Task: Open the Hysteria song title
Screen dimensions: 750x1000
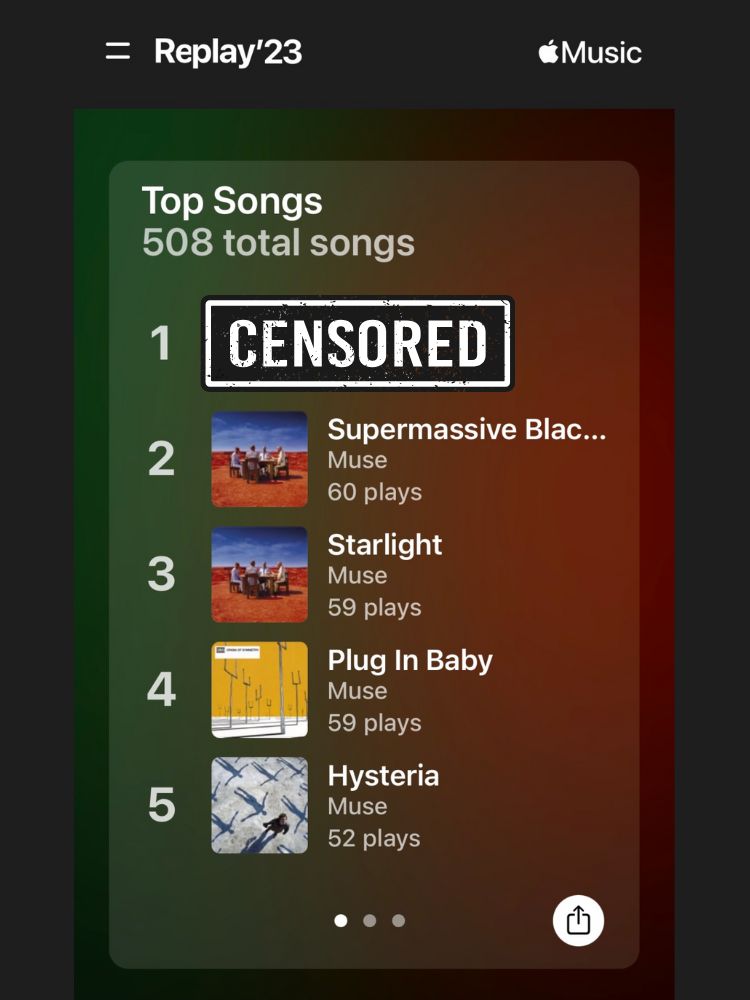Action: pos(383,776)
